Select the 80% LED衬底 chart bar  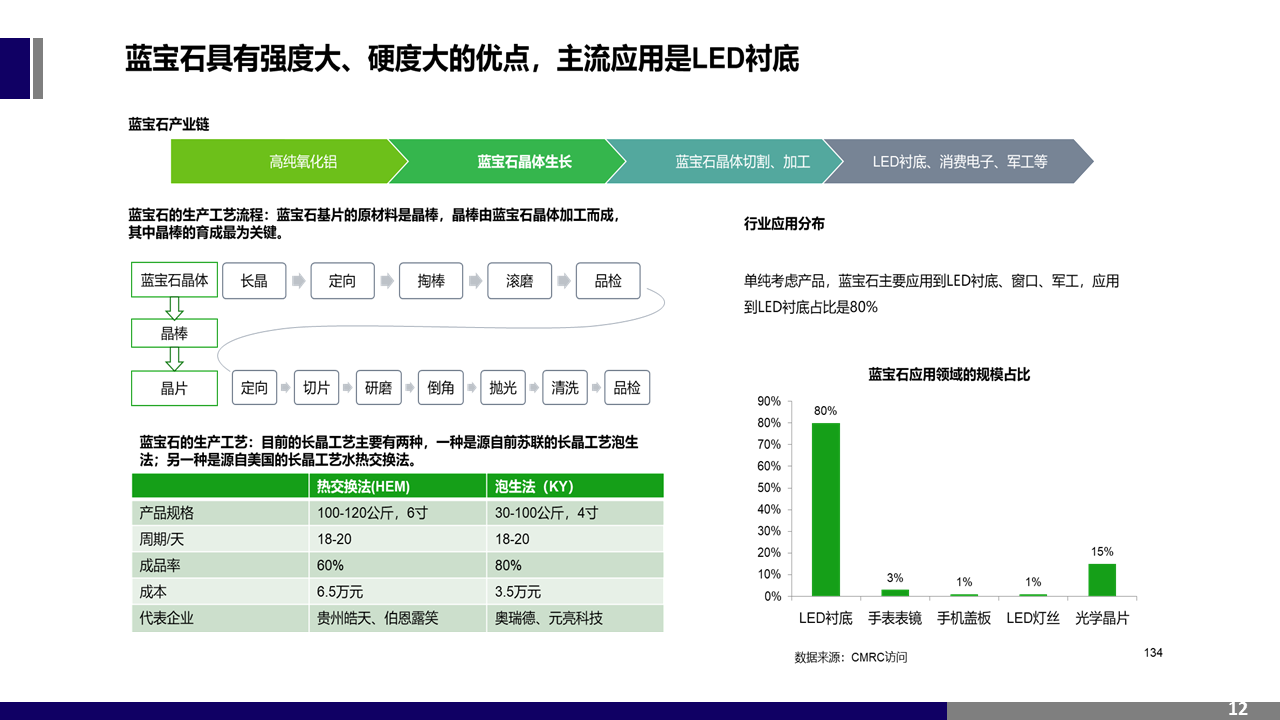point(825,509)
